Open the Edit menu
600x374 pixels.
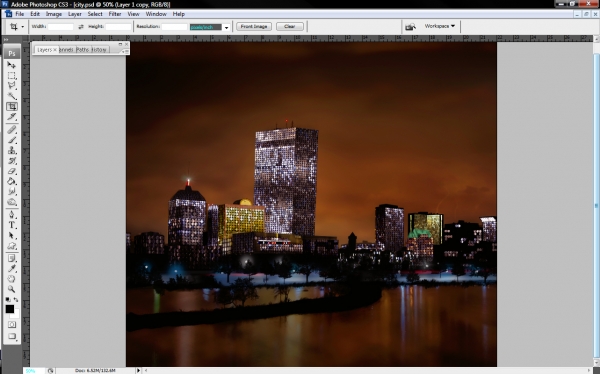pyautogui.click(x=35, y=14)
